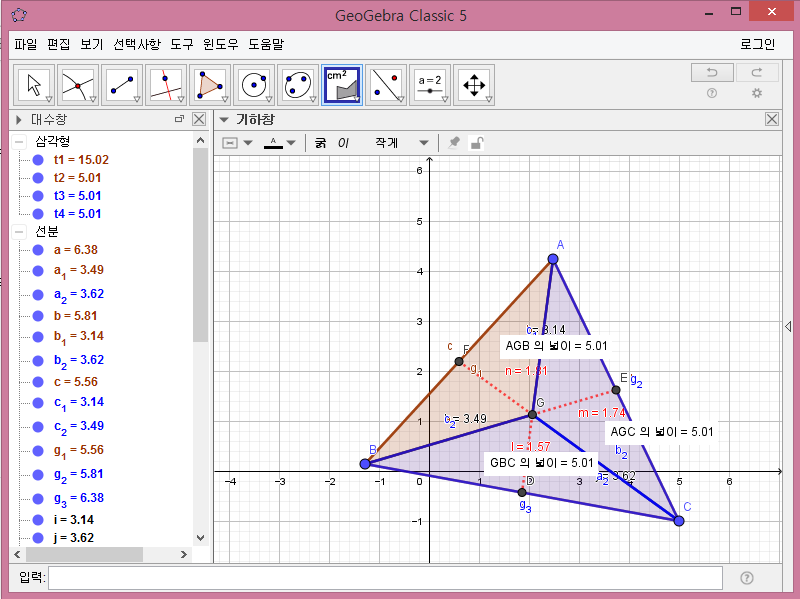Select point A on the triangle

coord(553,259)
